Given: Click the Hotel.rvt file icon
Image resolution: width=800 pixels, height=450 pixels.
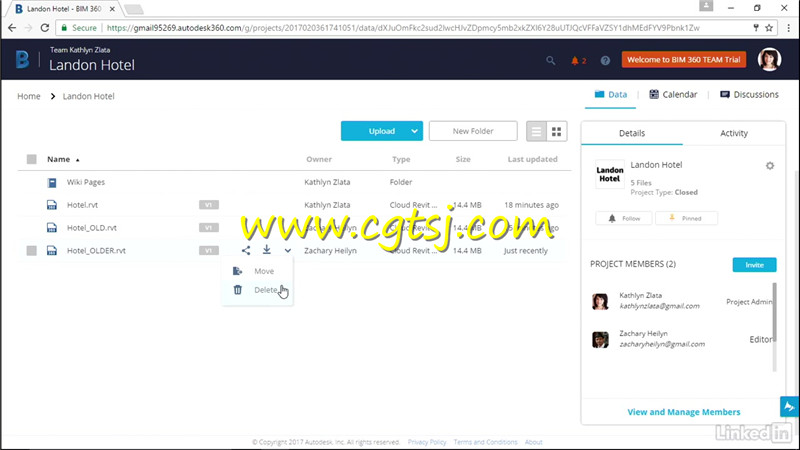Looking at the screenshot, I should point(52,205).
